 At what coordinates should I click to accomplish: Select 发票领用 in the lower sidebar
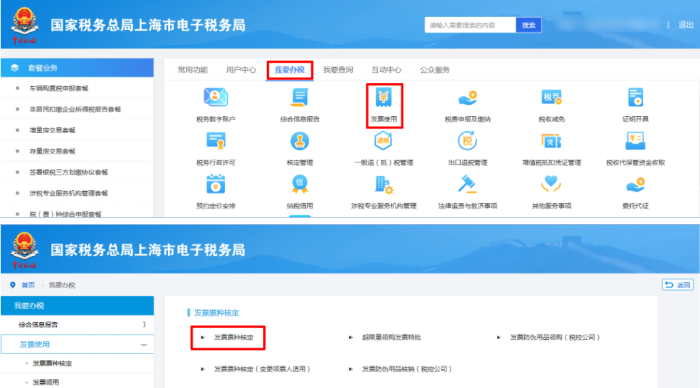[x=46, y=382]
